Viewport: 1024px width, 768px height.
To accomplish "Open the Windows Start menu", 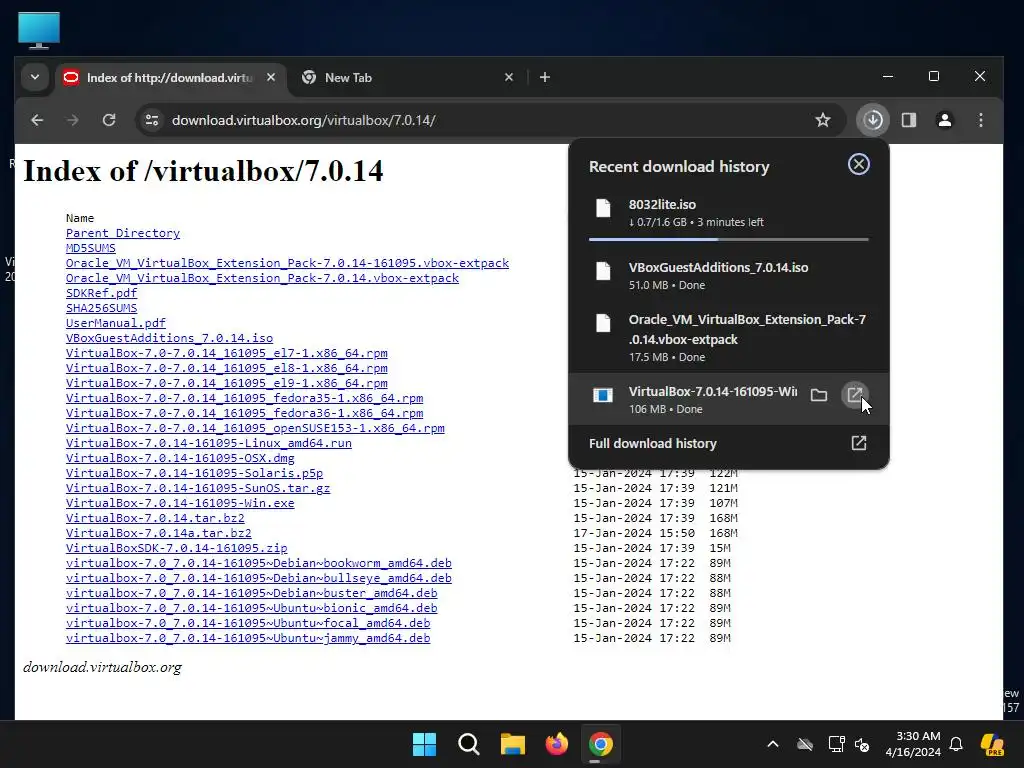I will pyautogui.click(x=424, y=744).
